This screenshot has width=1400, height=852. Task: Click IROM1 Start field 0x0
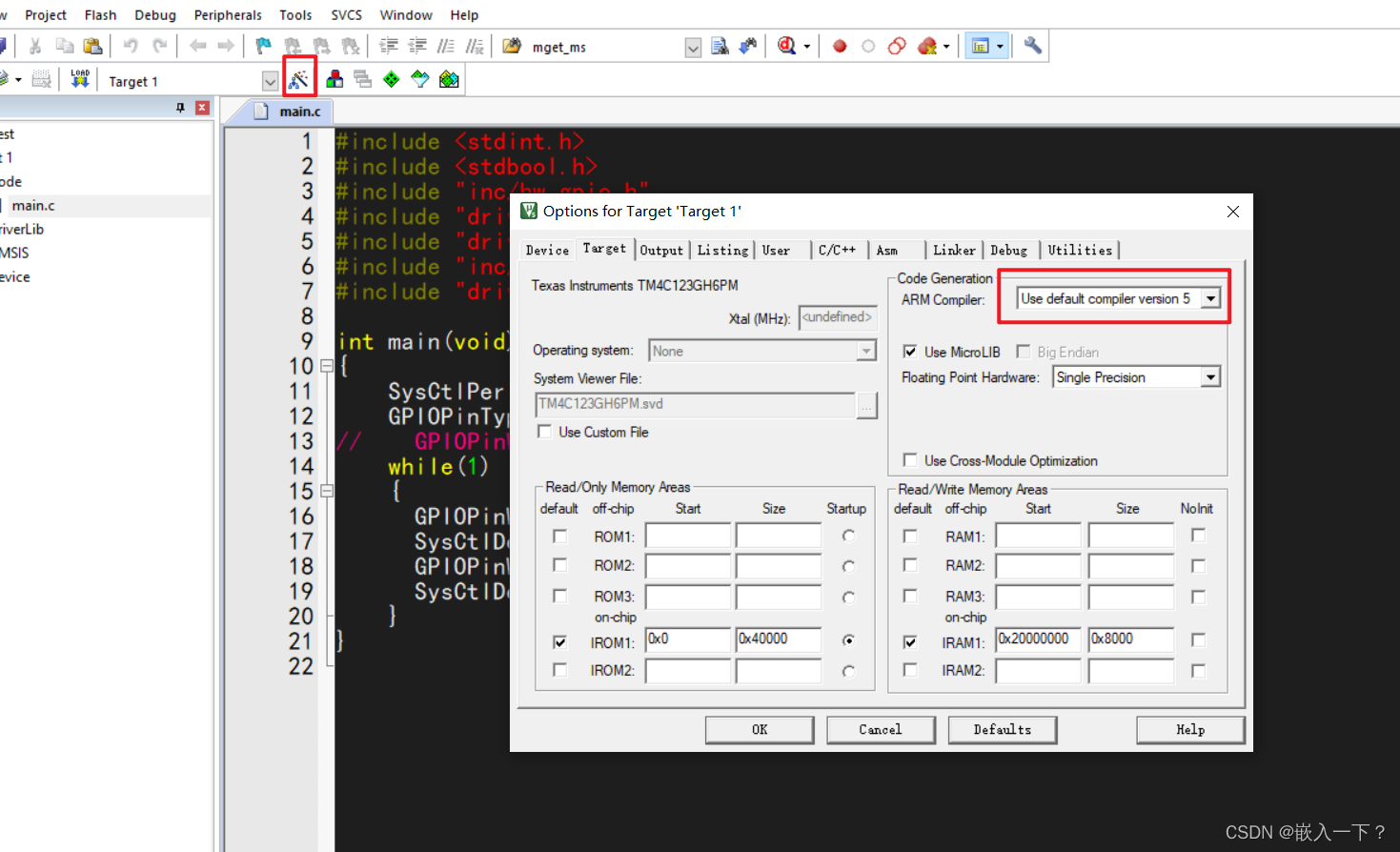click(688, 639)
